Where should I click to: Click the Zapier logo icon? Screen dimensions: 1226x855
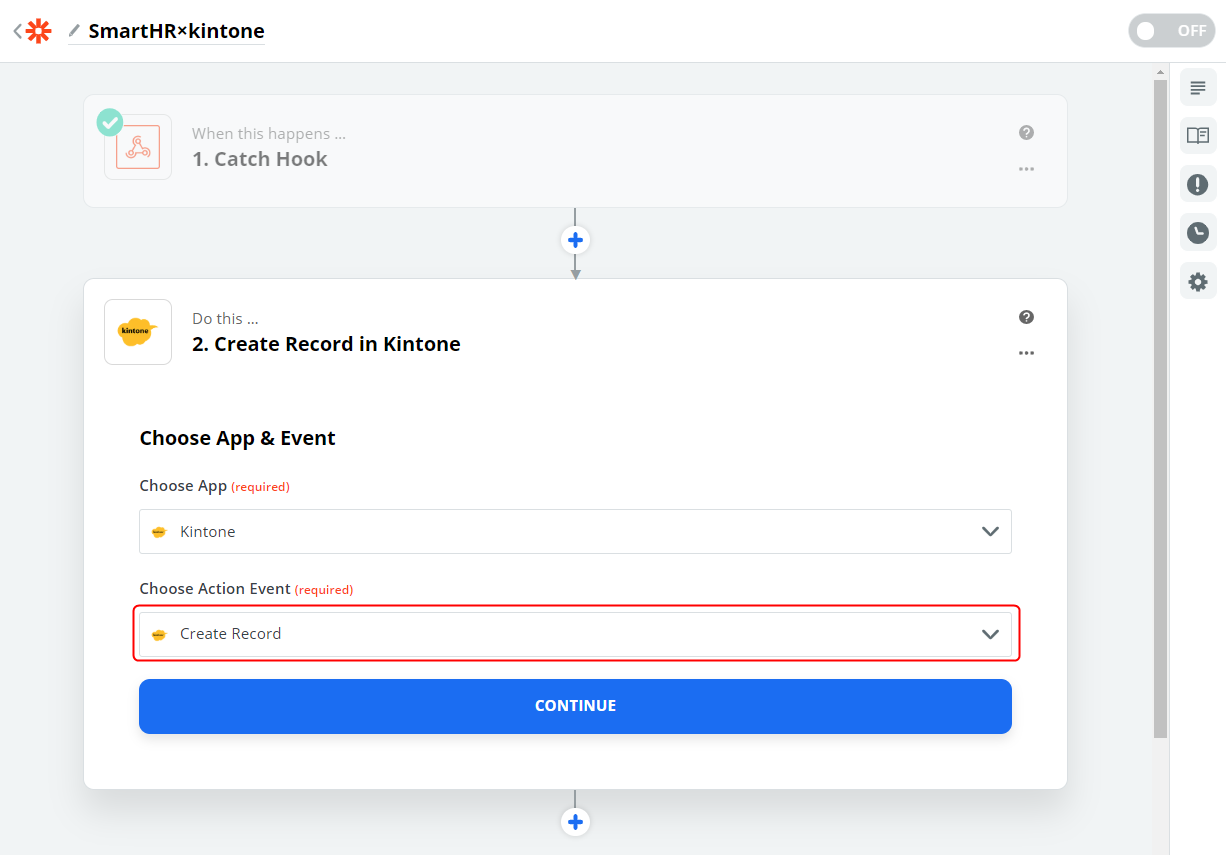coord(38,31)
